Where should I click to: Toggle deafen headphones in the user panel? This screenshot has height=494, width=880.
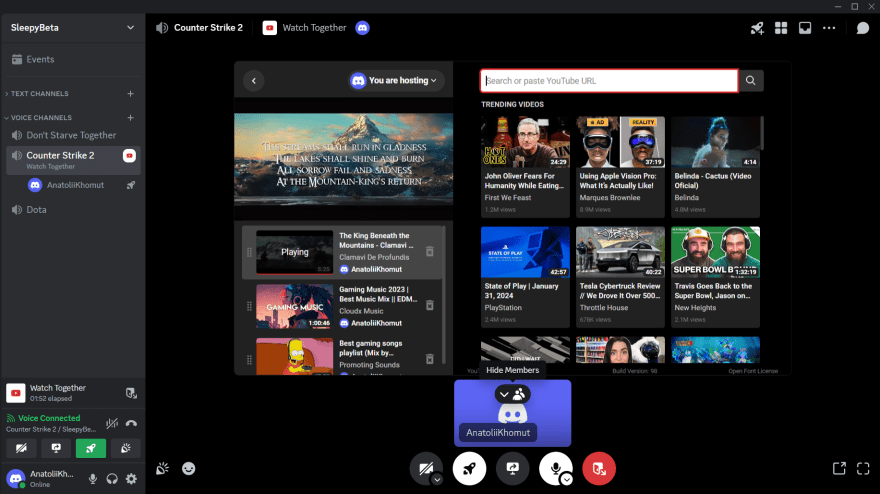tap(112, 479)
